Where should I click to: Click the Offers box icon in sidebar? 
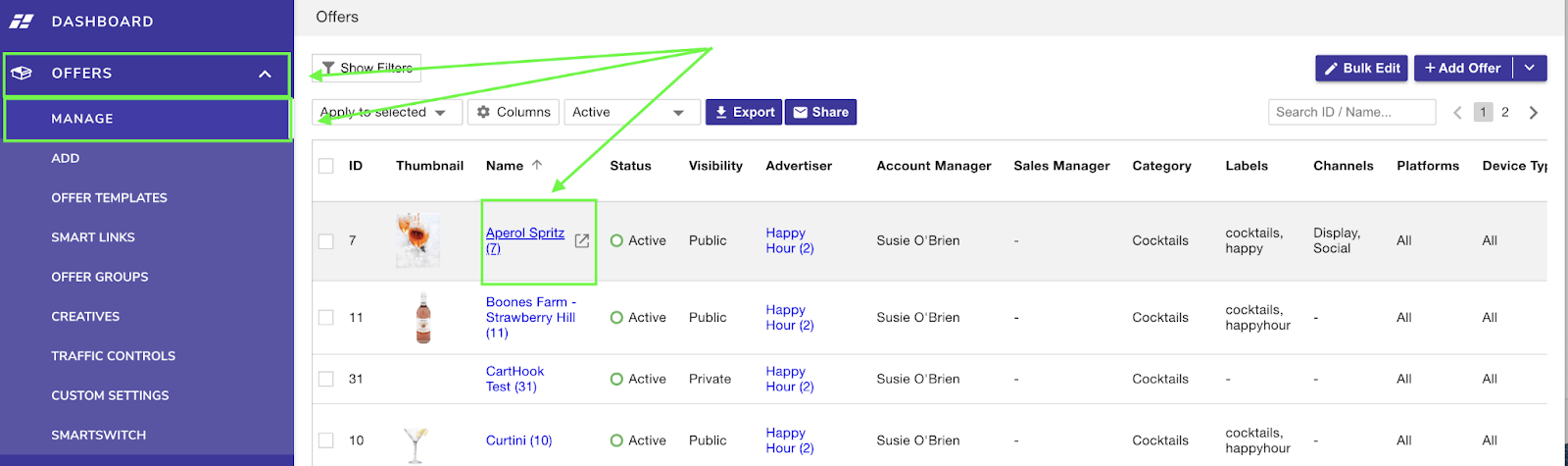click(x=22, y=74)
